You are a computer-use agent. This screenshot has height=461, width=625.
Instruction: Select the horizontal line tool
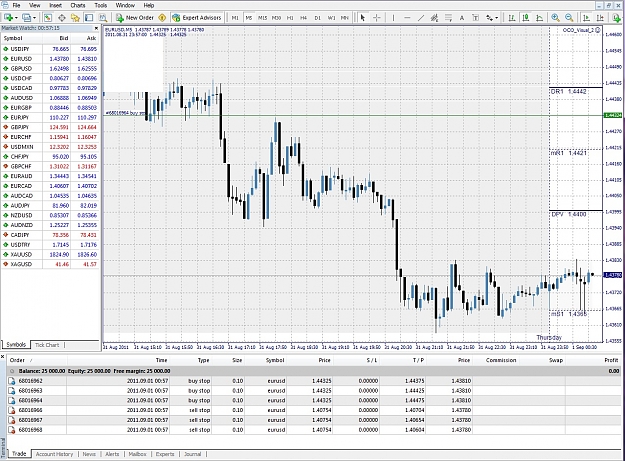pyautogui.click(x=407, y=18)
